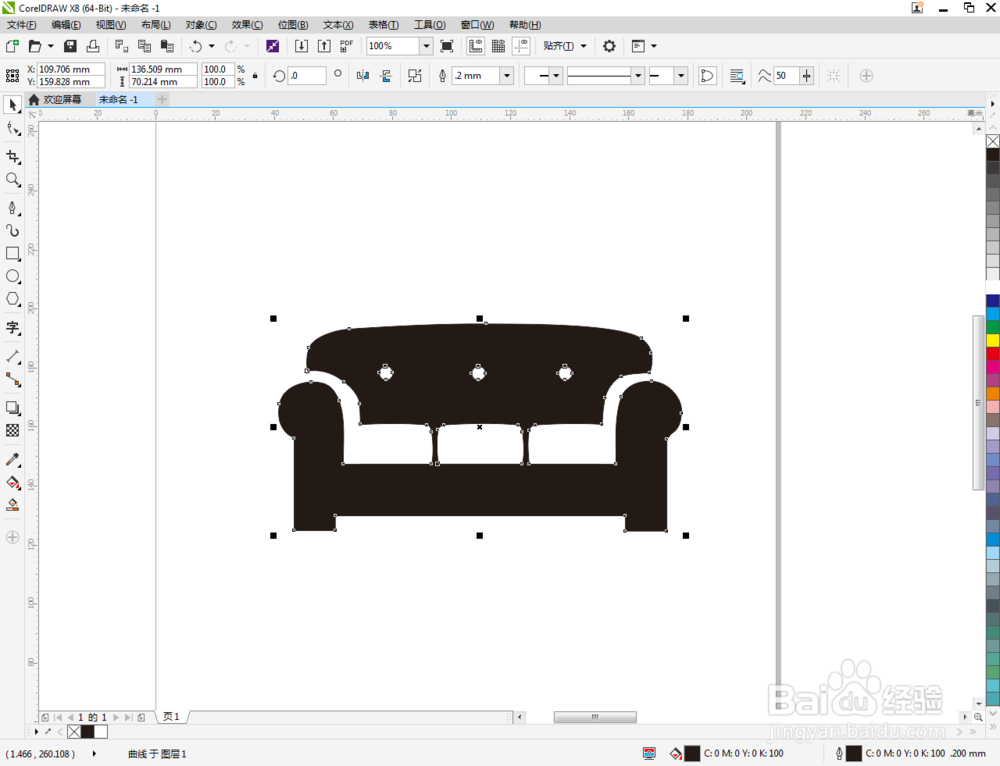Select the Drop Shadow tool
The height and width of the screenshot is (766, 1000).
12,408
